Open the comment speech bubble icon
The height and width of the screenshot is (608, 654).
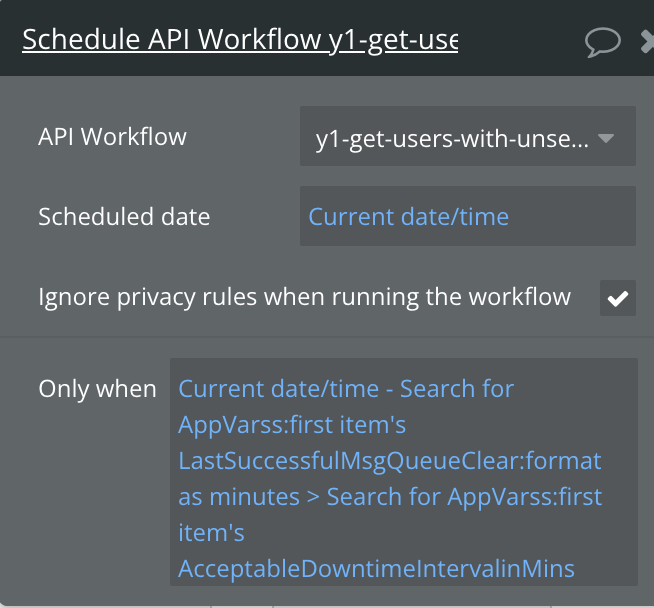click(603, 41)
